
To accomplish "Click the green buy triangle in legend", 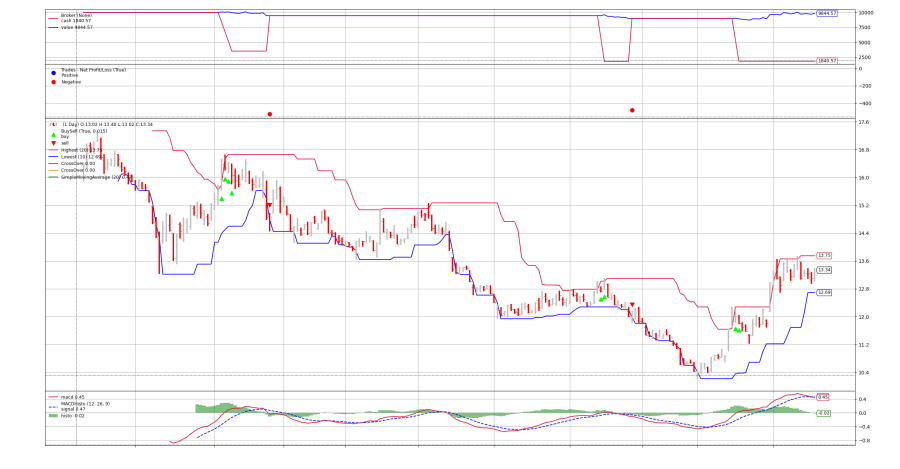I will 53,135.
